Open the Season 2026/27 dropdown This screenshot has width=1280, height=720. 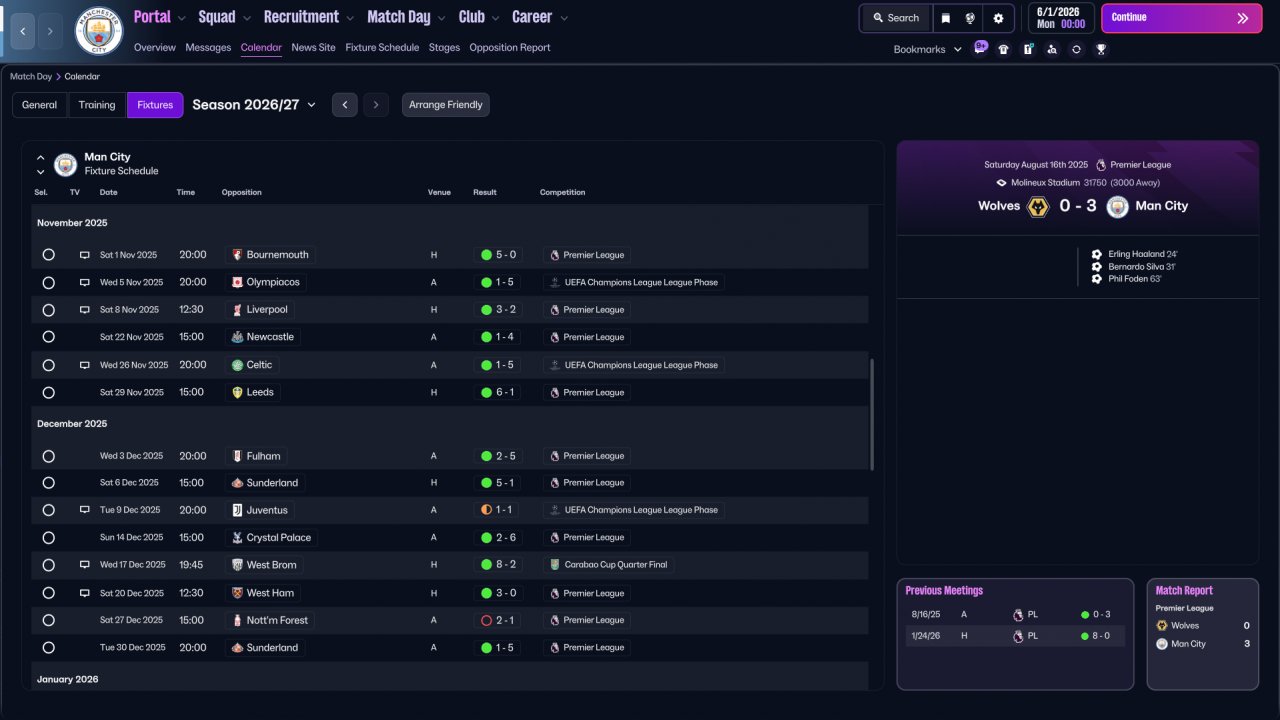click(254, 105)
